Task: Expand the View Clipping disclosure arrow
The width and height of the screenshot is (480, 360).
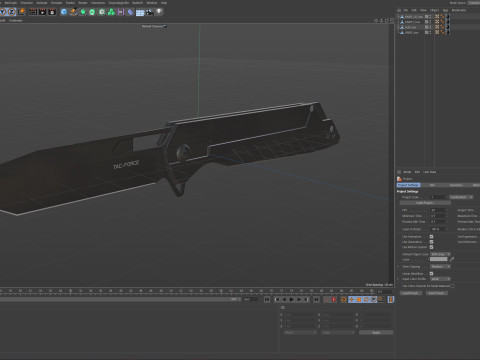Action: click(398, 267)
